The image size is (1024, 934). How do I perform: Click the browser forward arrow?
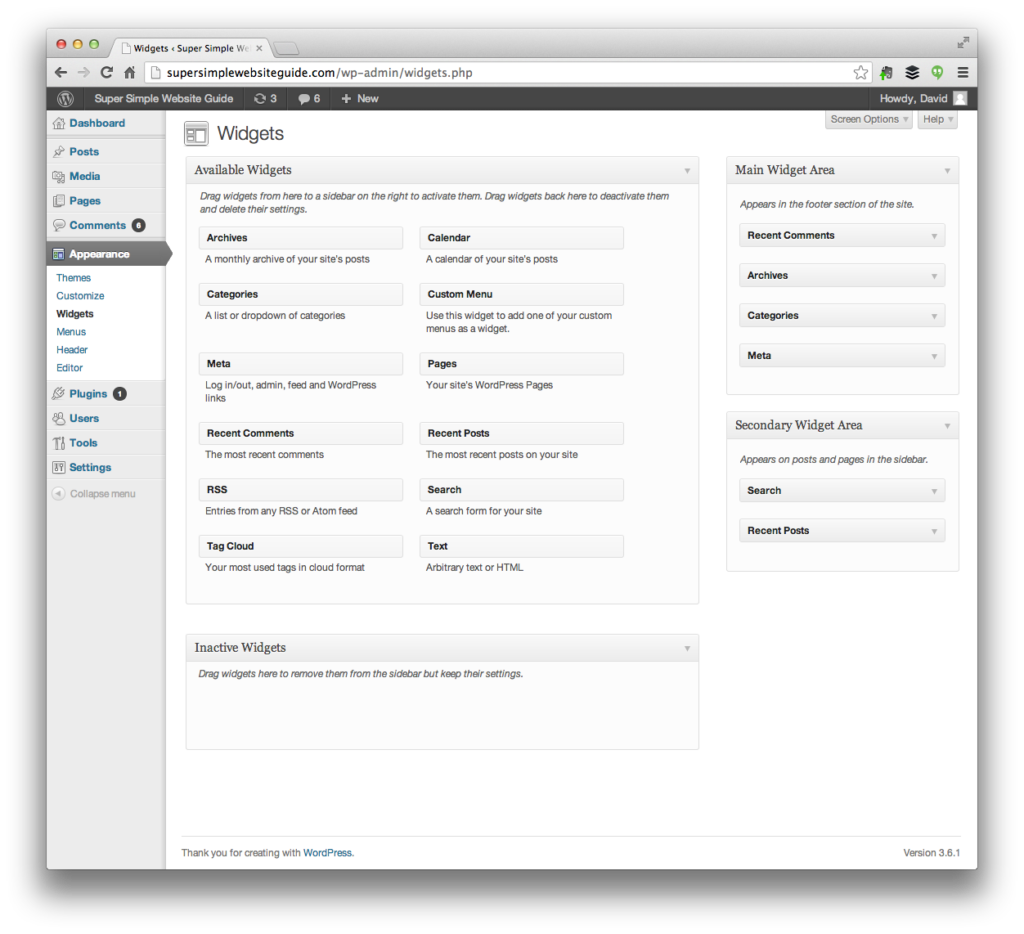pyautogui.click(x=84, y=72)
